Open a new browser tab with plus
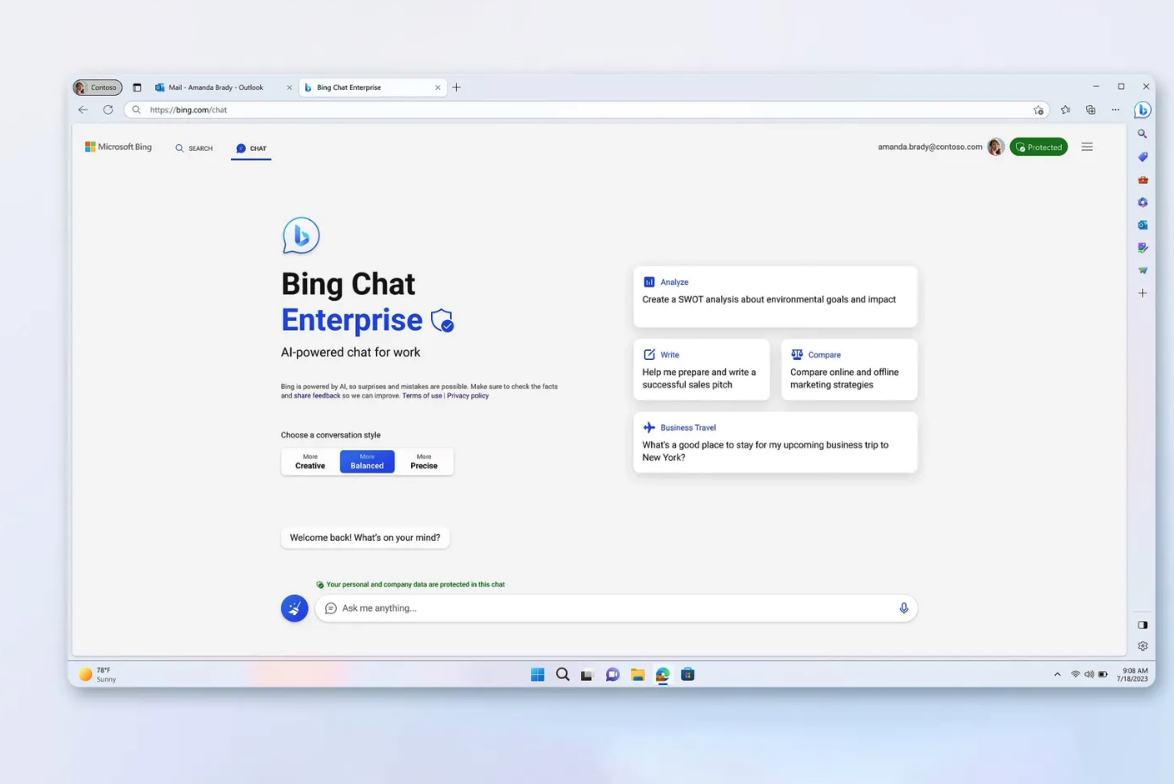Screen dimensions: 1174x784 point(457,88)
